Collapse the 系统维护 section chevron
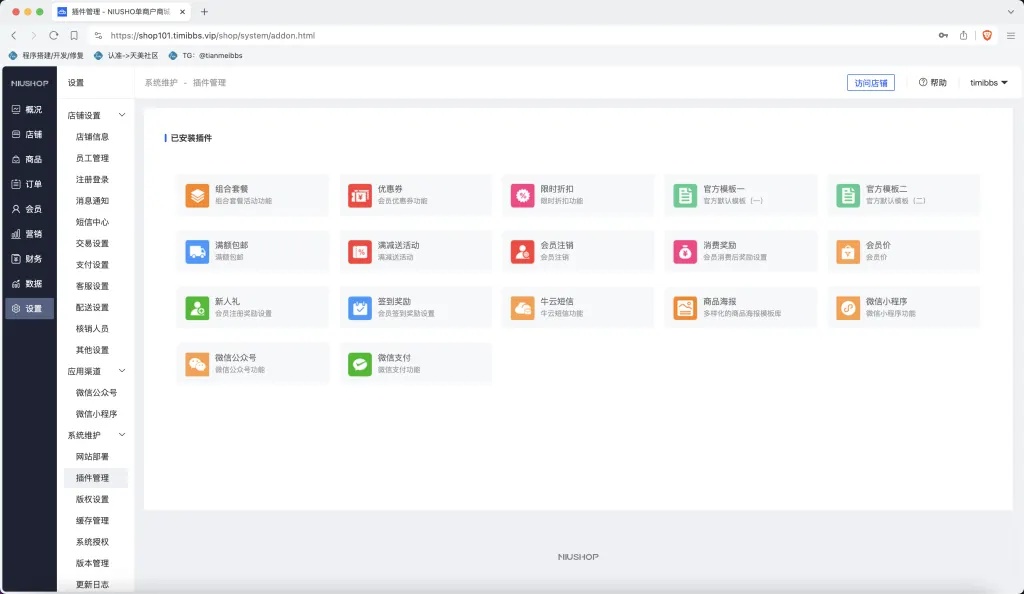Image resolution: width=1024 pixels, height=594 pixels. click(121, 435)
